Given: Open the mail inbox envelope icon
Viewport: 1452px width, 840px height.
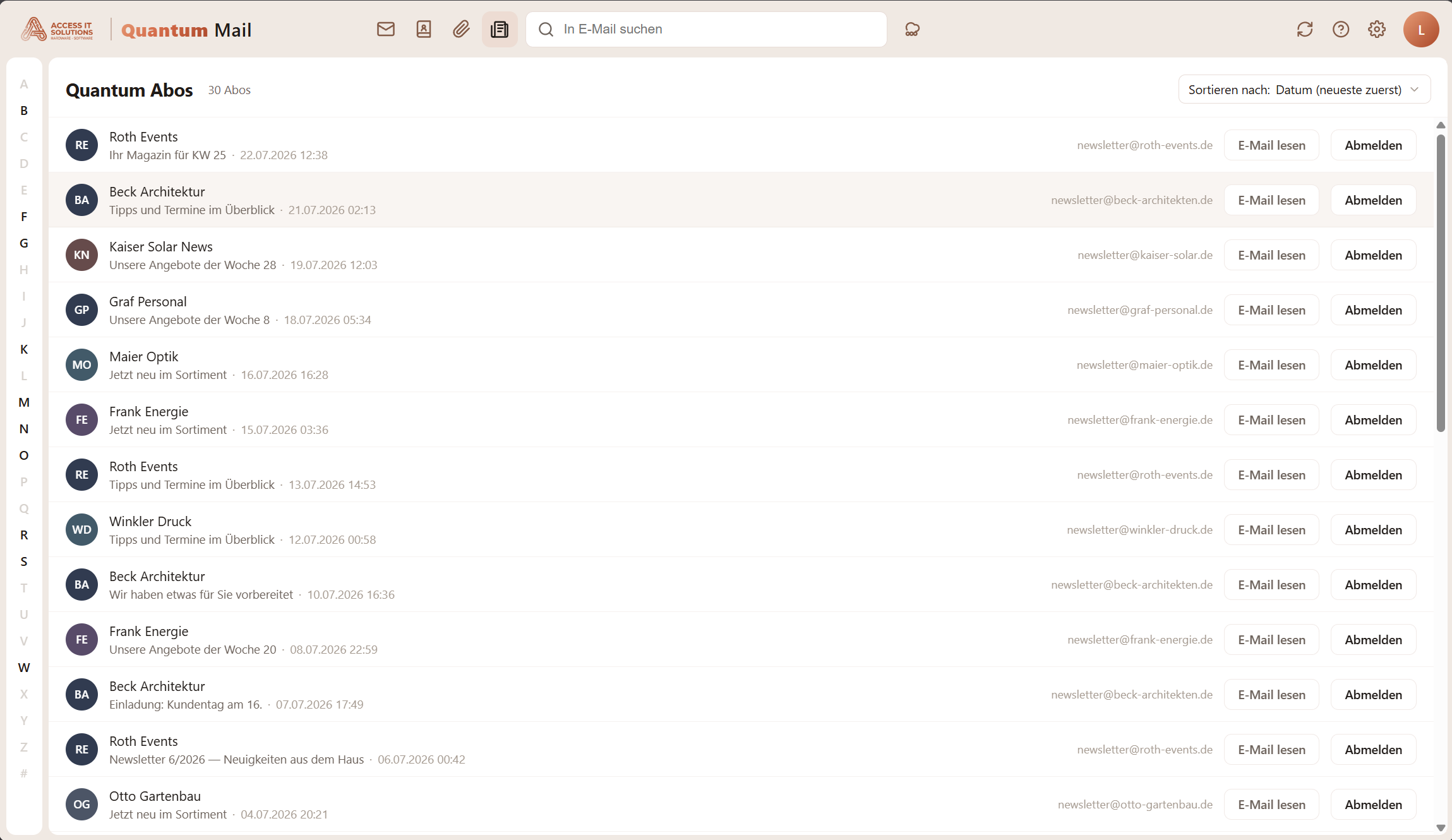Looking at the screenshot, I should point(385,29).
